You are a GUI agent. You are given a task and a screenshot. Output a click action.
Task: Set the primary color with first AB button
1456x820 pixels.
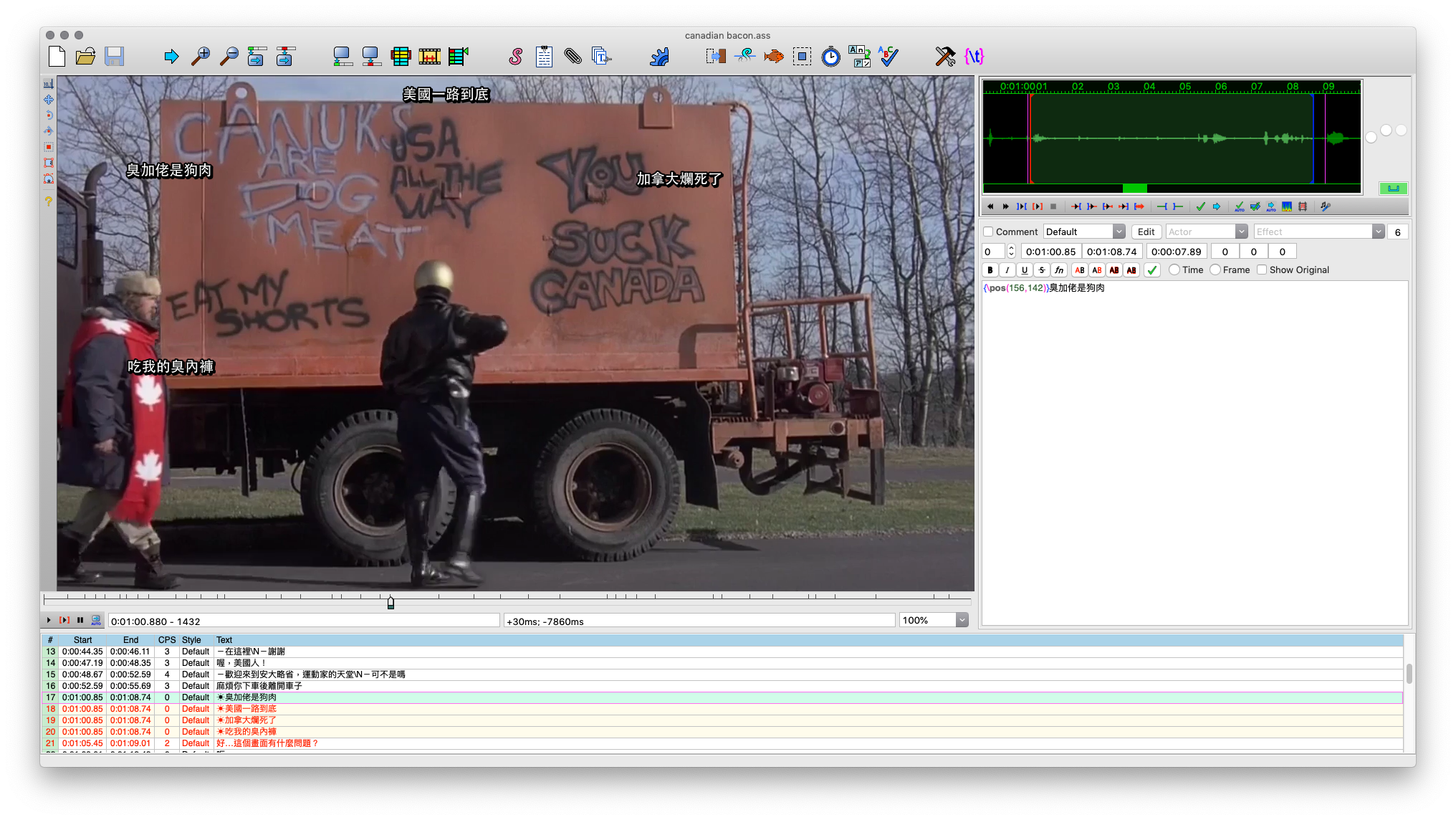point(1080,270)
